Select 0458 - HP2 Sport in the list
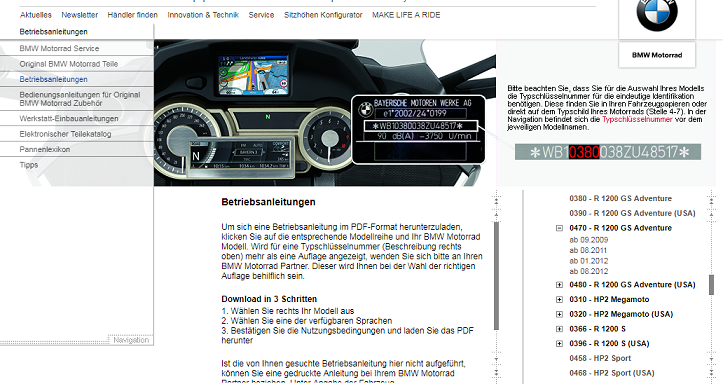The width and height of the screenshot is (723, 384). [600, 359]
